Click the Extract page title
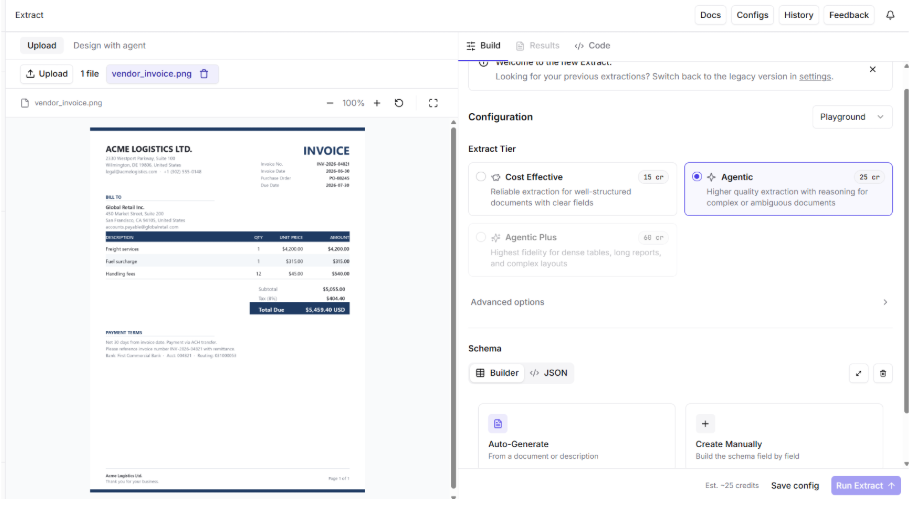Viewport: 910px width, 507px height. click(x=29, y=15)
